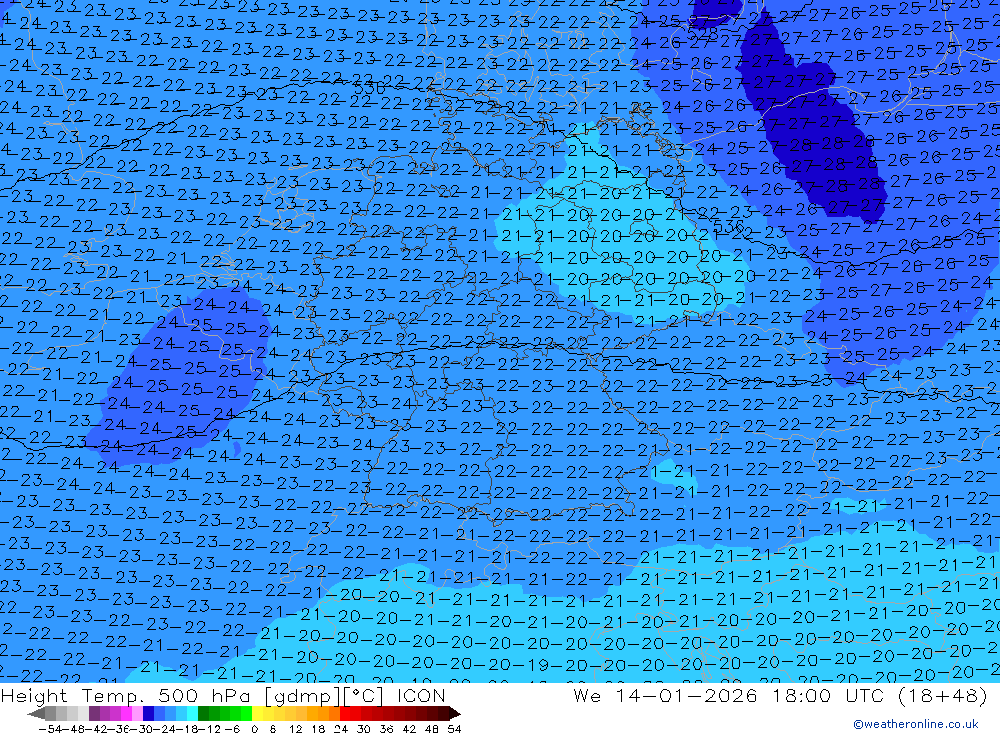Click the positive '18' legend scale value
Image resolution: width=1000 pixels, height=733 pixels.
click(318, 729)
